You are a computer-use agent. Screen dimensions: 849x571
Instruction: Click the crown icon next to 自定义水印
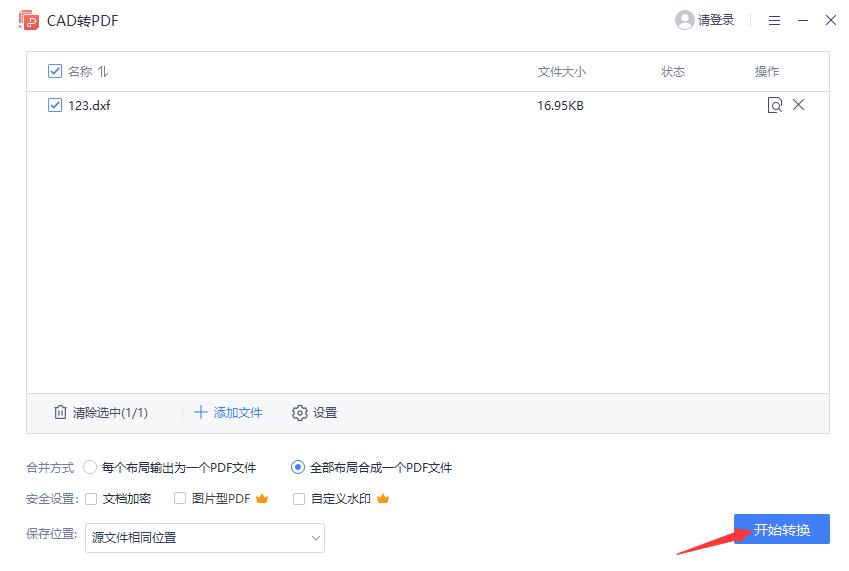383,498
